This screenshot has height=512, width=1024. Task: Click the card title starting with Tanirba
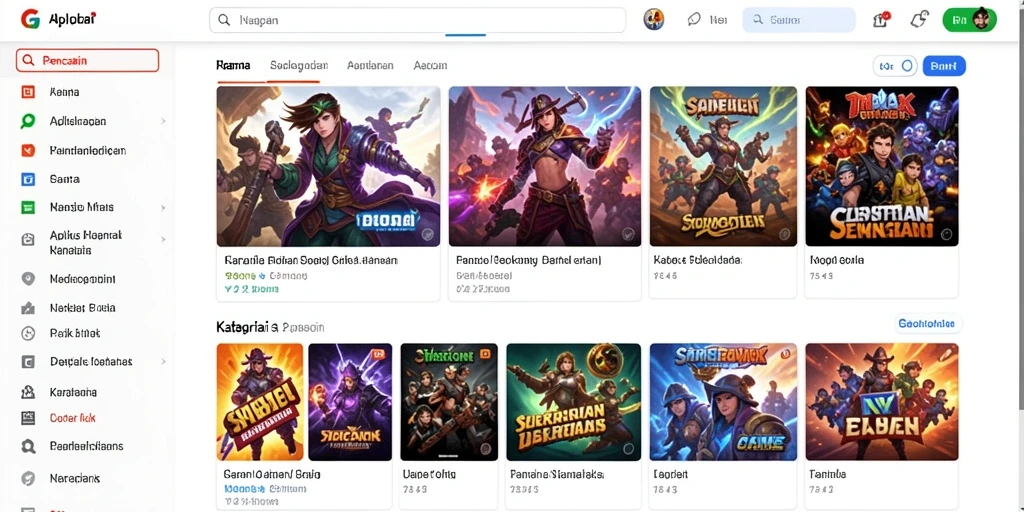click(827, 474)
